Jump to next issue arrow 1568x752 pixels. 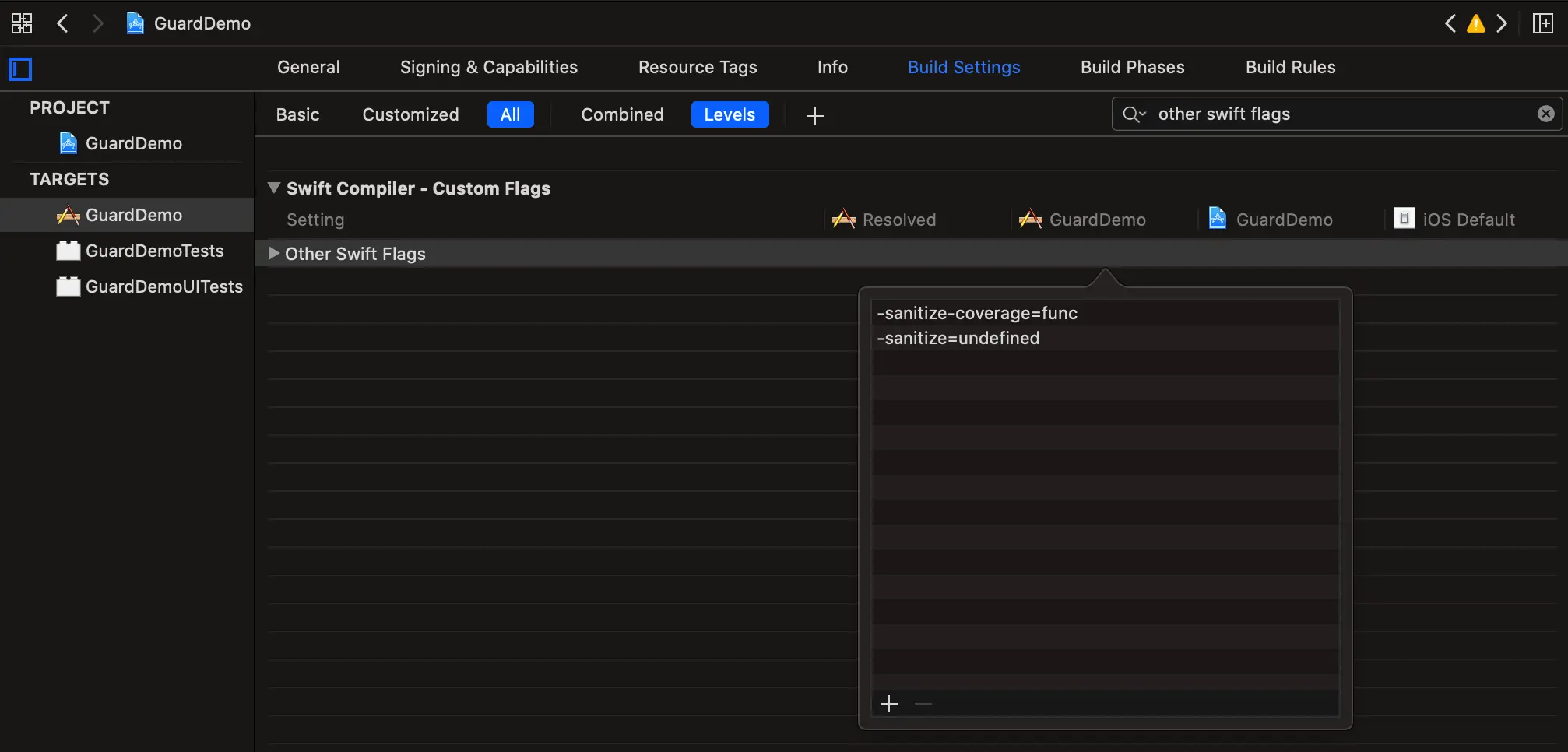pyautogui.click(x=1502, y=23)
